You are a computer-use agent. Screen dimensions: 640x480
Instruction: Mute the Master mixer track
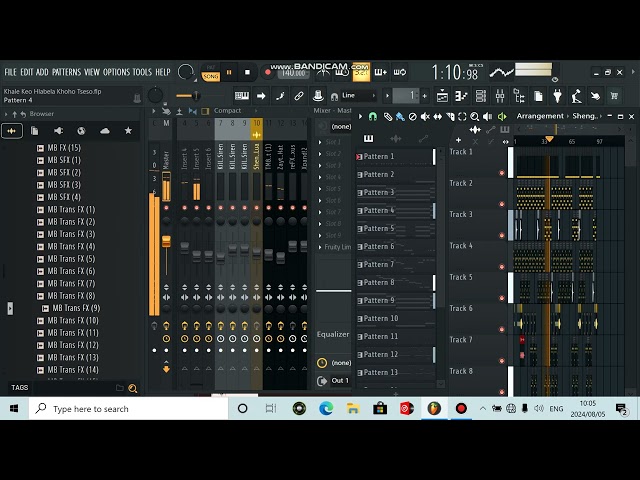(x=166, y=208)
